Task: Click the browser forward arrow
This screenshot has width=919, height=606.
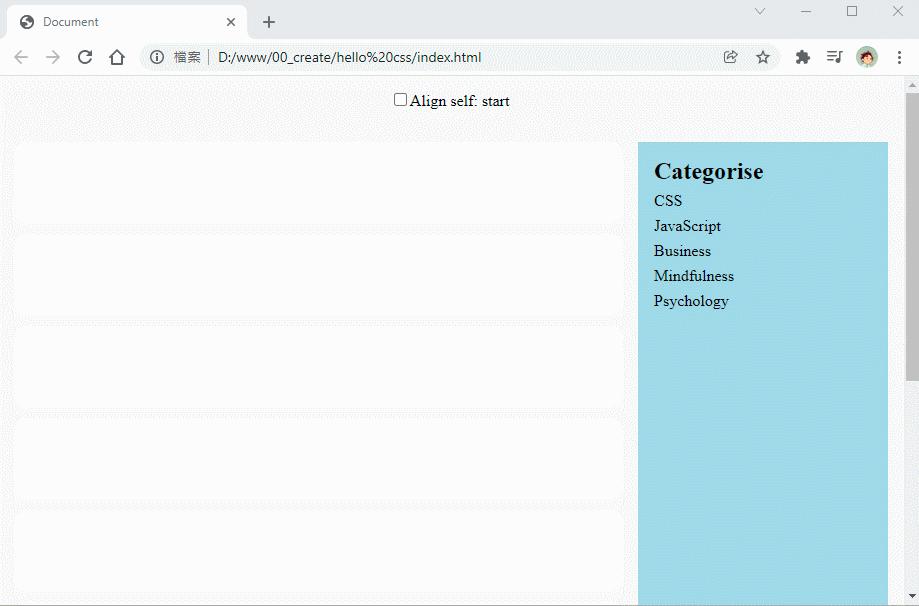Action: click(52, 57)
